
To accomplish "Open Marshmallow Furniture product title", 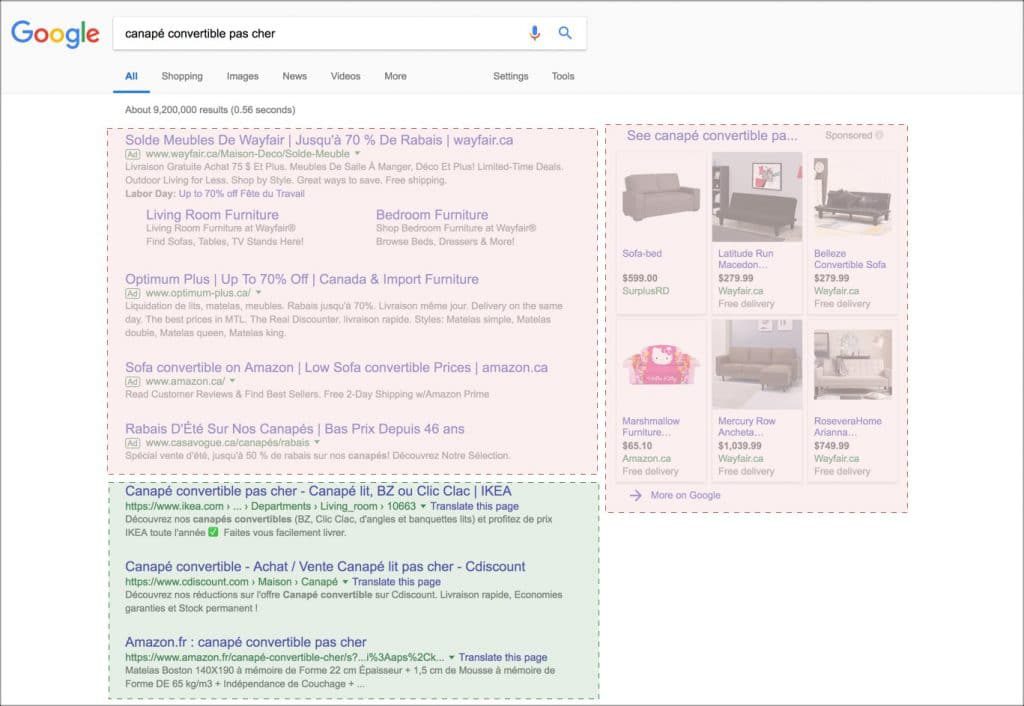I will [x=650, y=426].
